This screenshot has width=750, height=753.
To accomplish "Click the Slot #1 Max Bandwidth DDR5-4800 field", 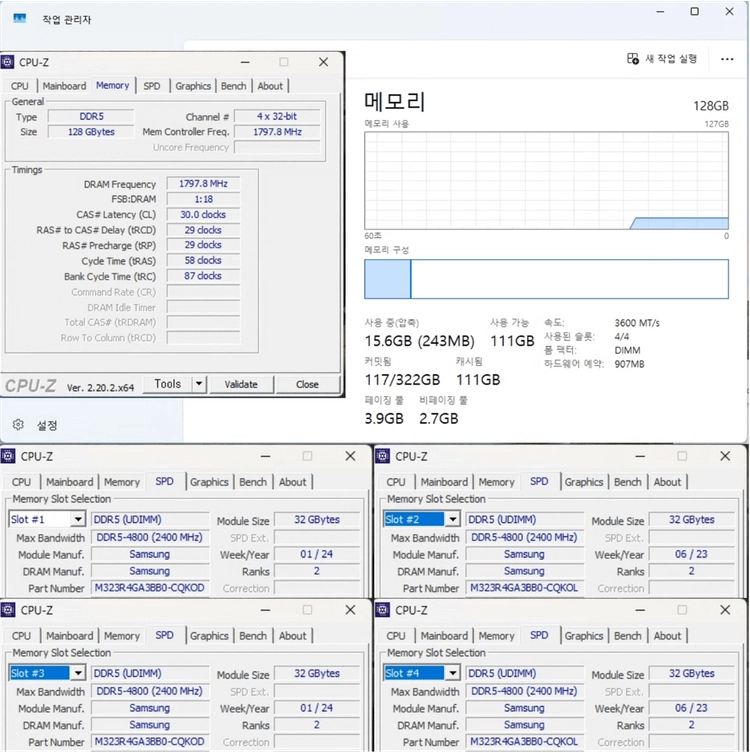I will coord(150,537).
